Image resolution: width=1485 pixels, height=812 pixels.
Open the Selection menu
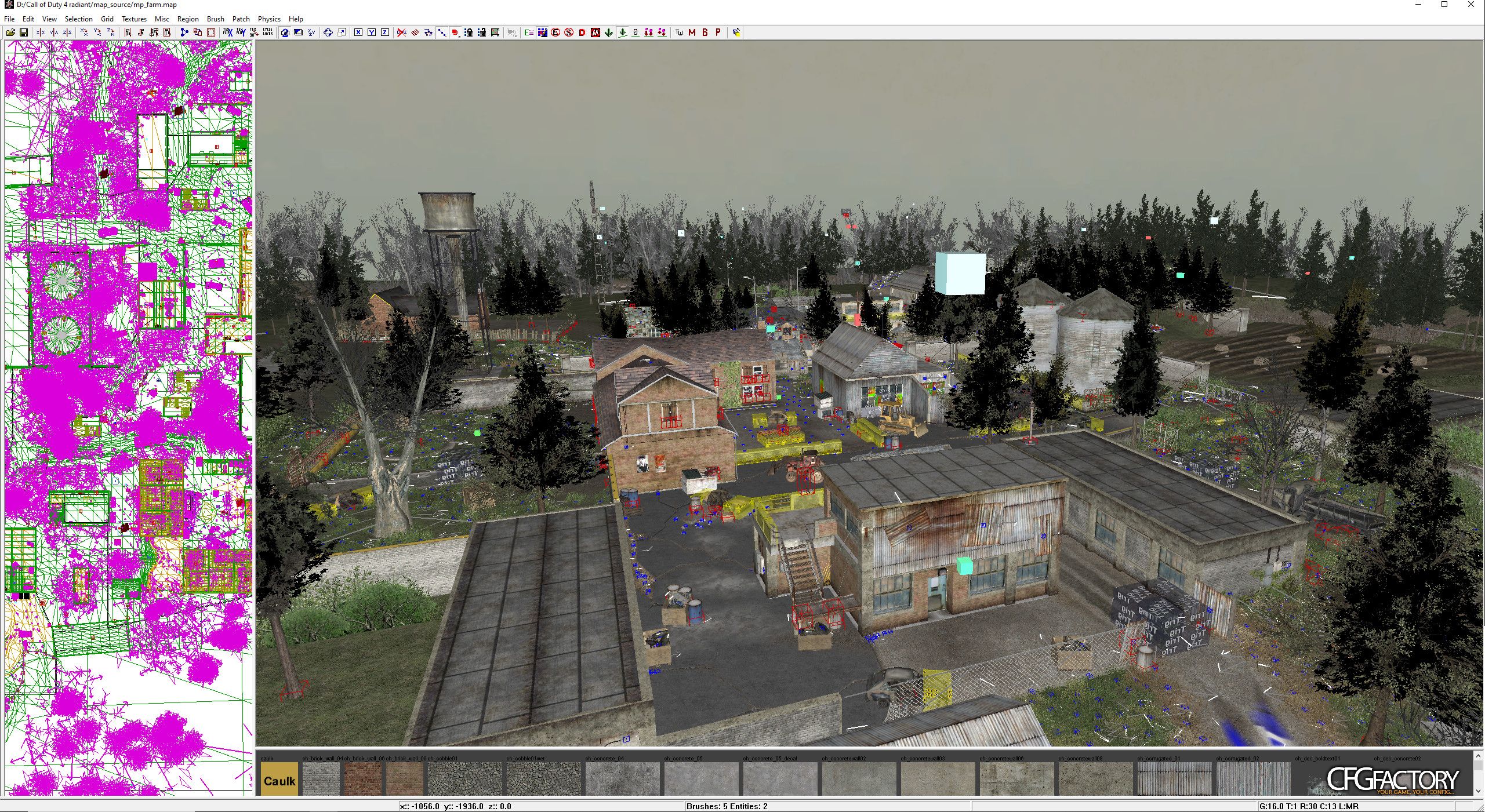pos(78,19)
